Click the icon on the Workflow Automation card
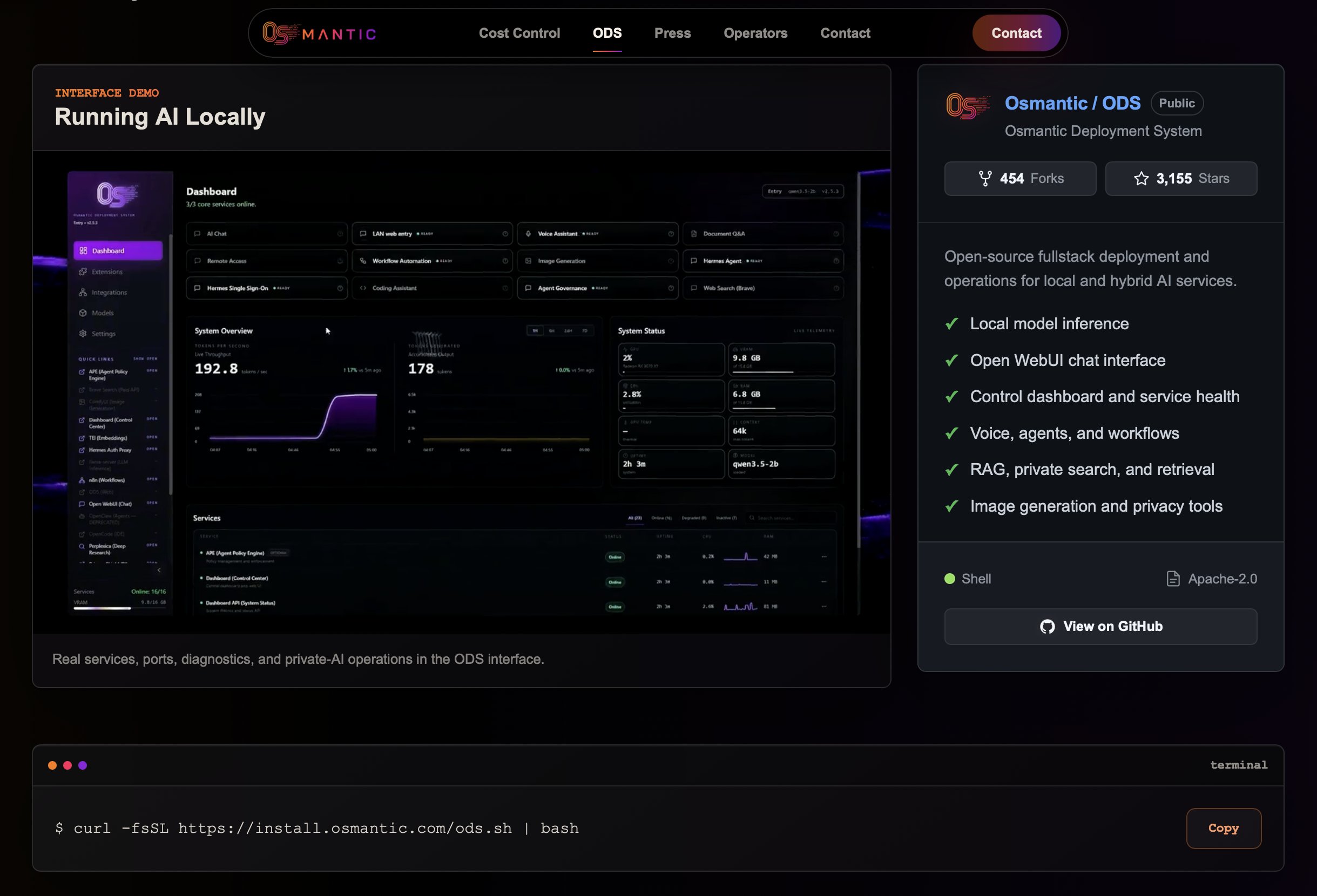 point(363,261)
